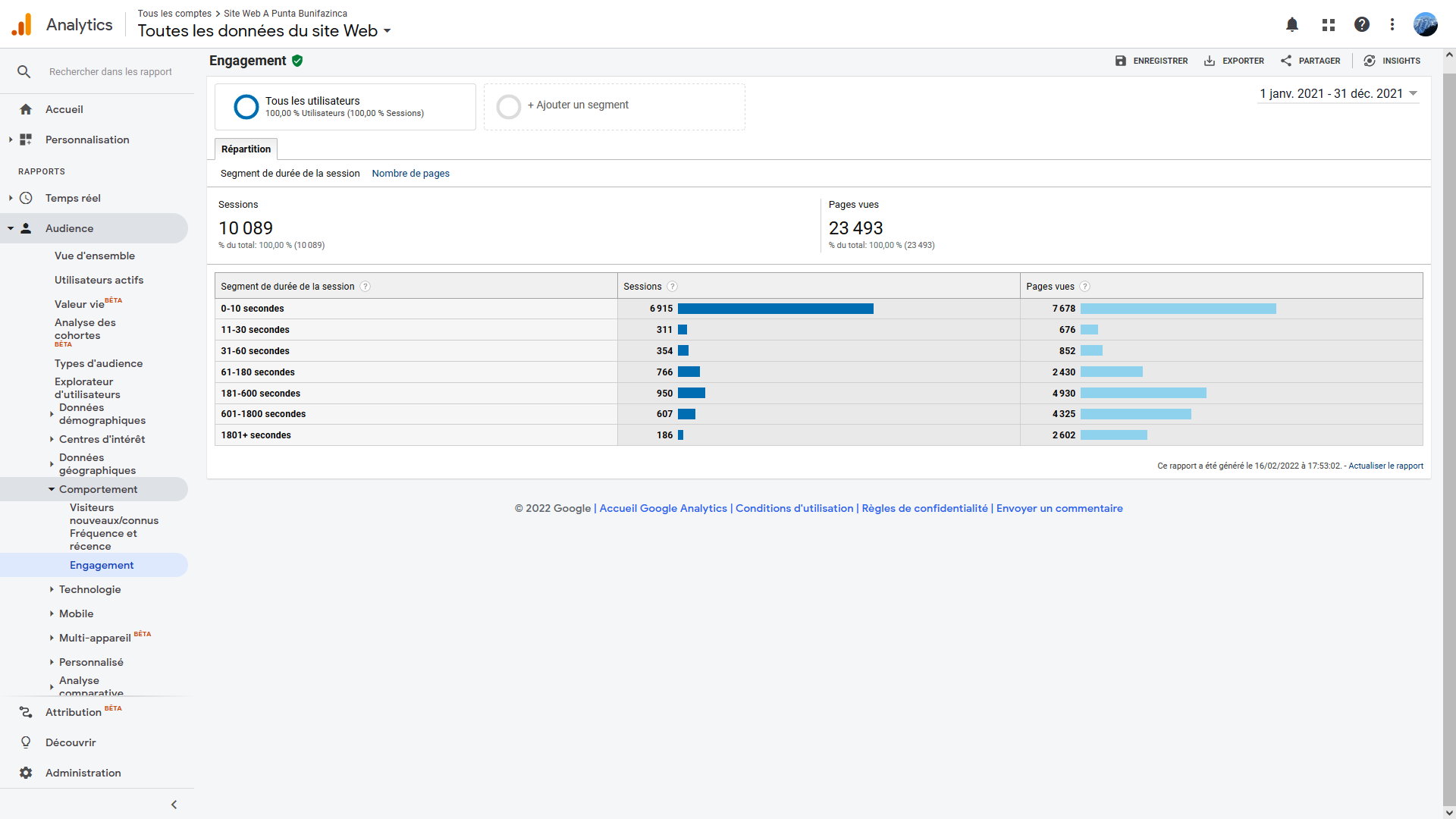Click the Partager share icon

(x=1286, y=61)
